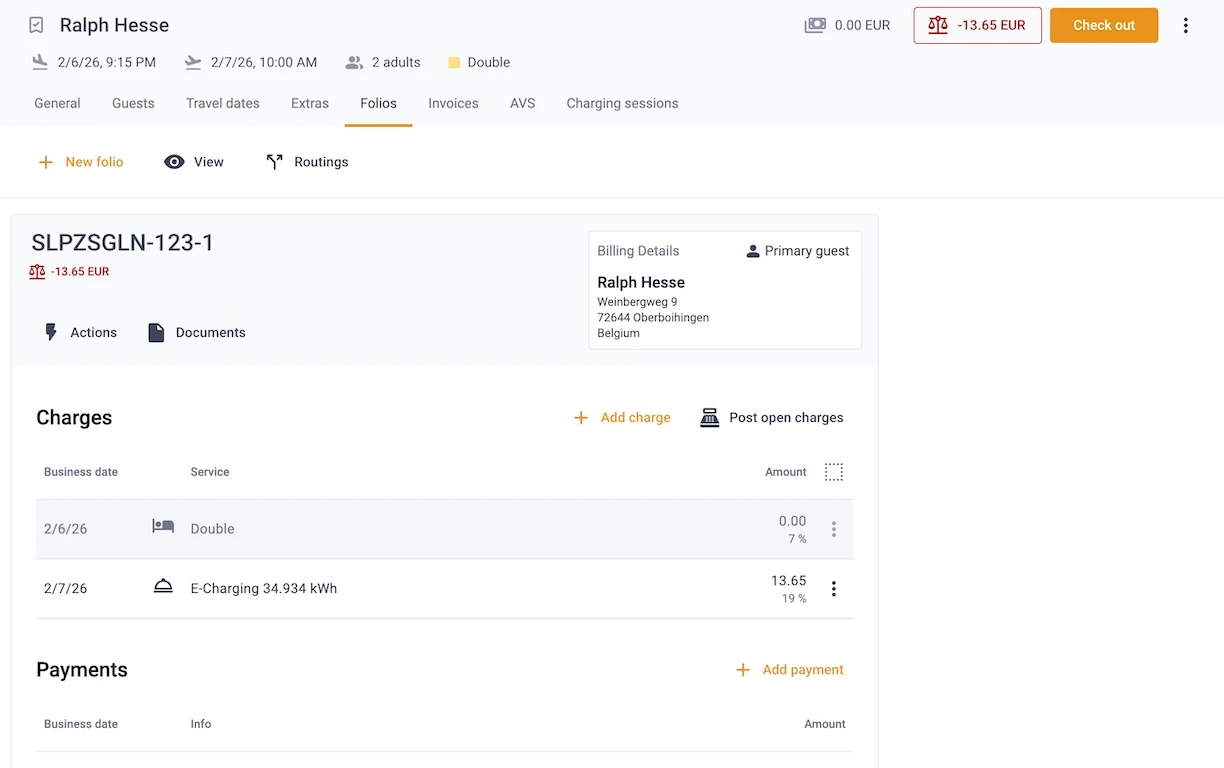Screen dimensions: 1224x768
Task: Open the column settings icon next to Amount
Action: pos(833,471)
